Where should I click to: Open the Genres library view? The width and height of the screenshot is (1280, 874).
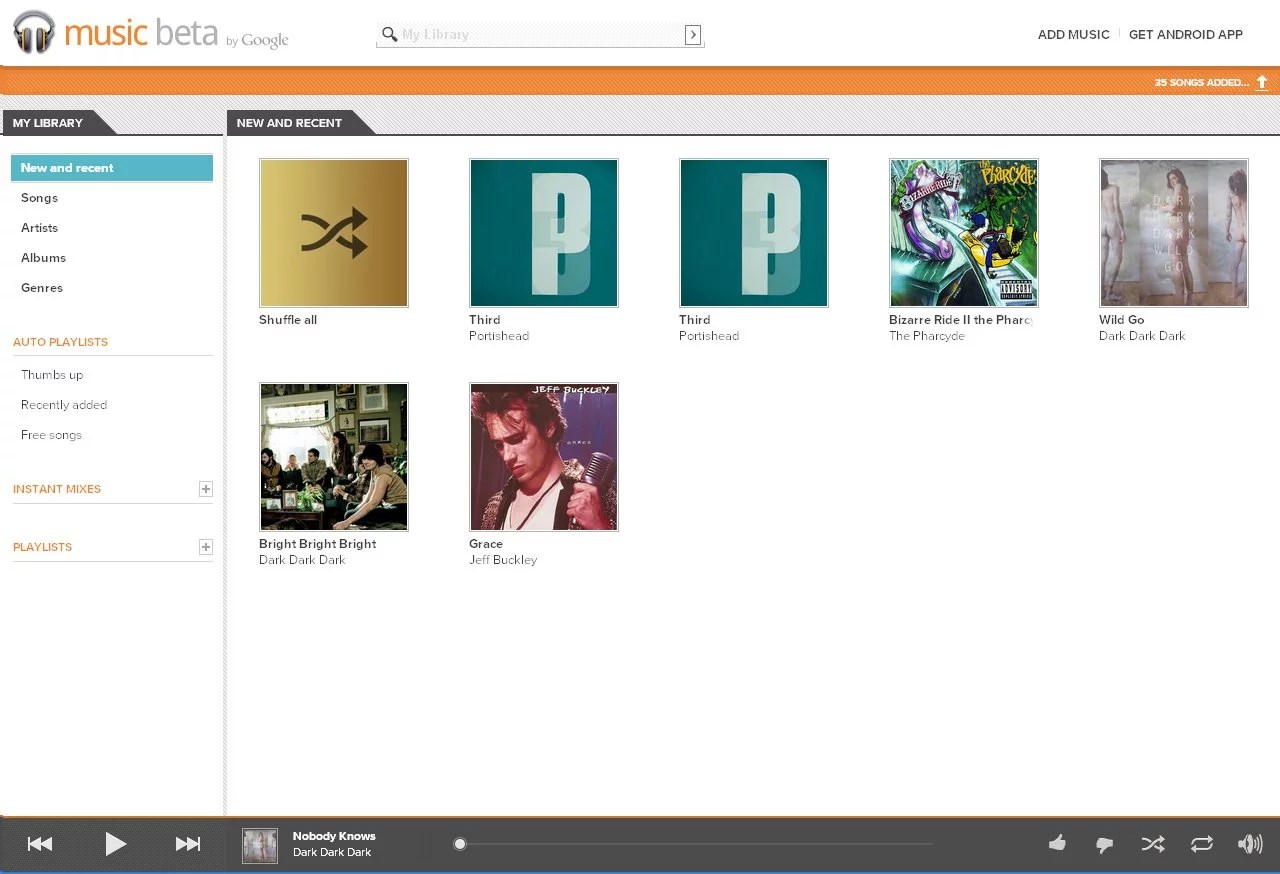[42, 288]
